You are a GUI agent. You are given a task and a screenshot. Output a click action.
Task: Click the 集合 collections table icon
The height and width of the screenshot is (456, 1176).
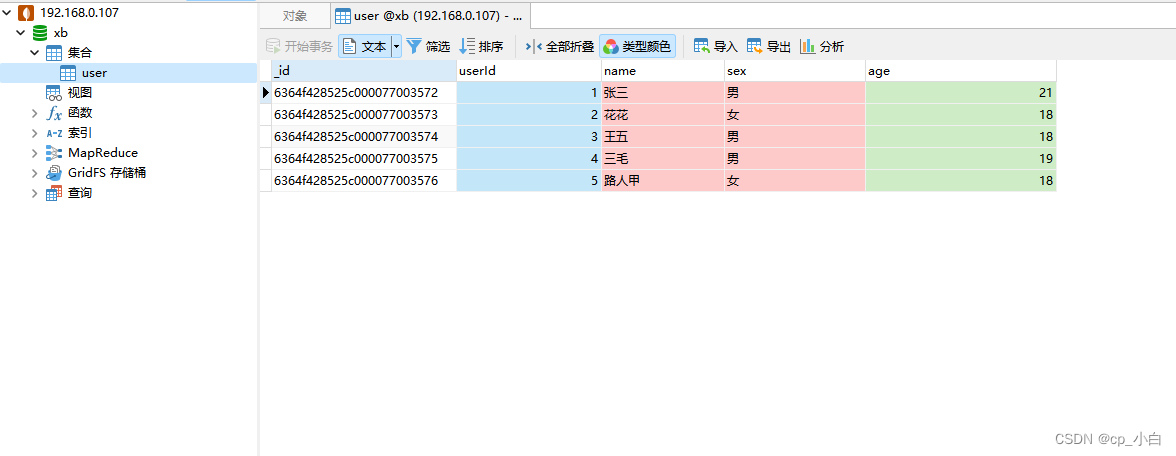[54, 52]
